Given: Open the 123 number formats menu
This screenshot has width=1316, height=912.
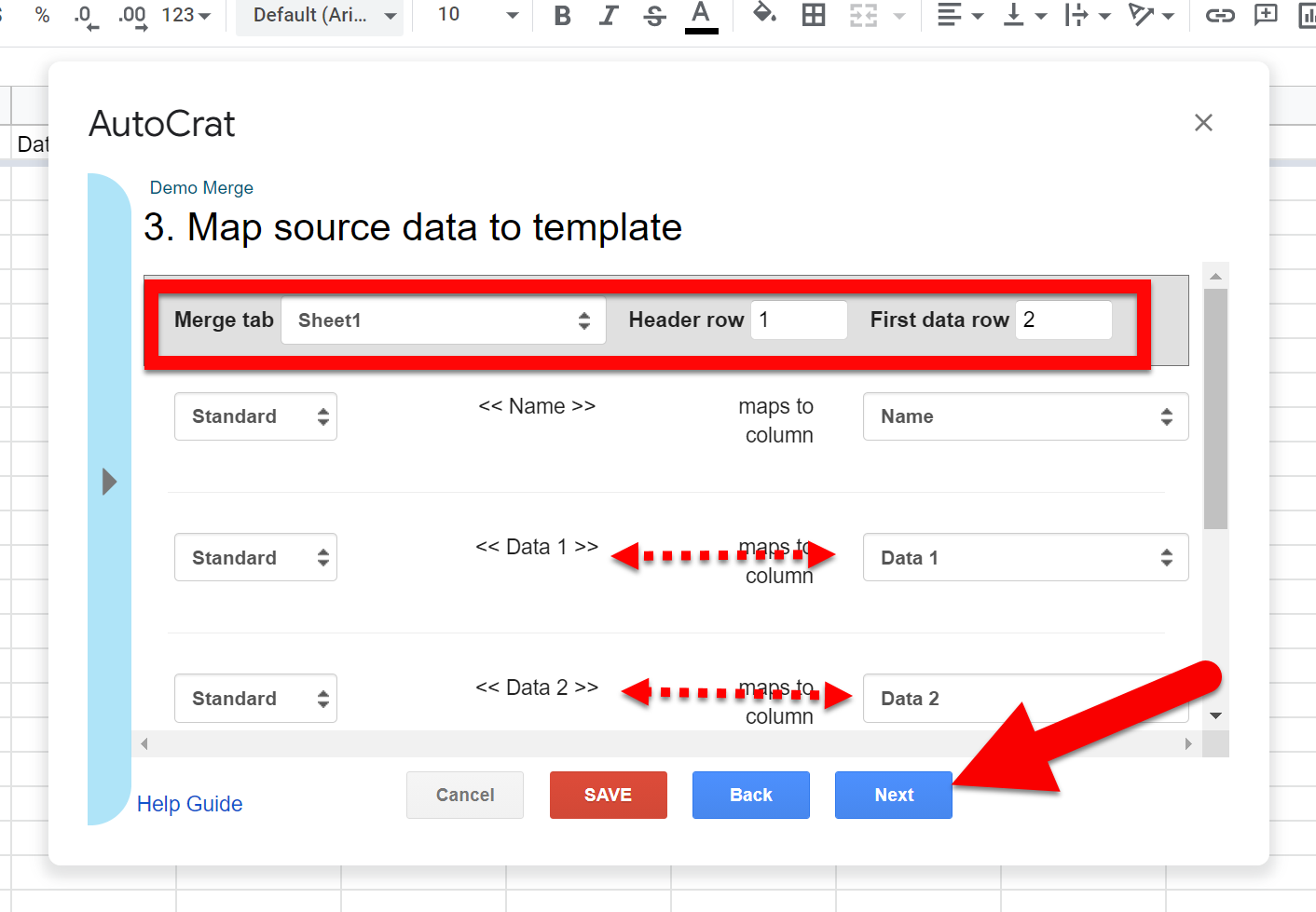Looking at the screenshot, I should click(x=186, y=15).
